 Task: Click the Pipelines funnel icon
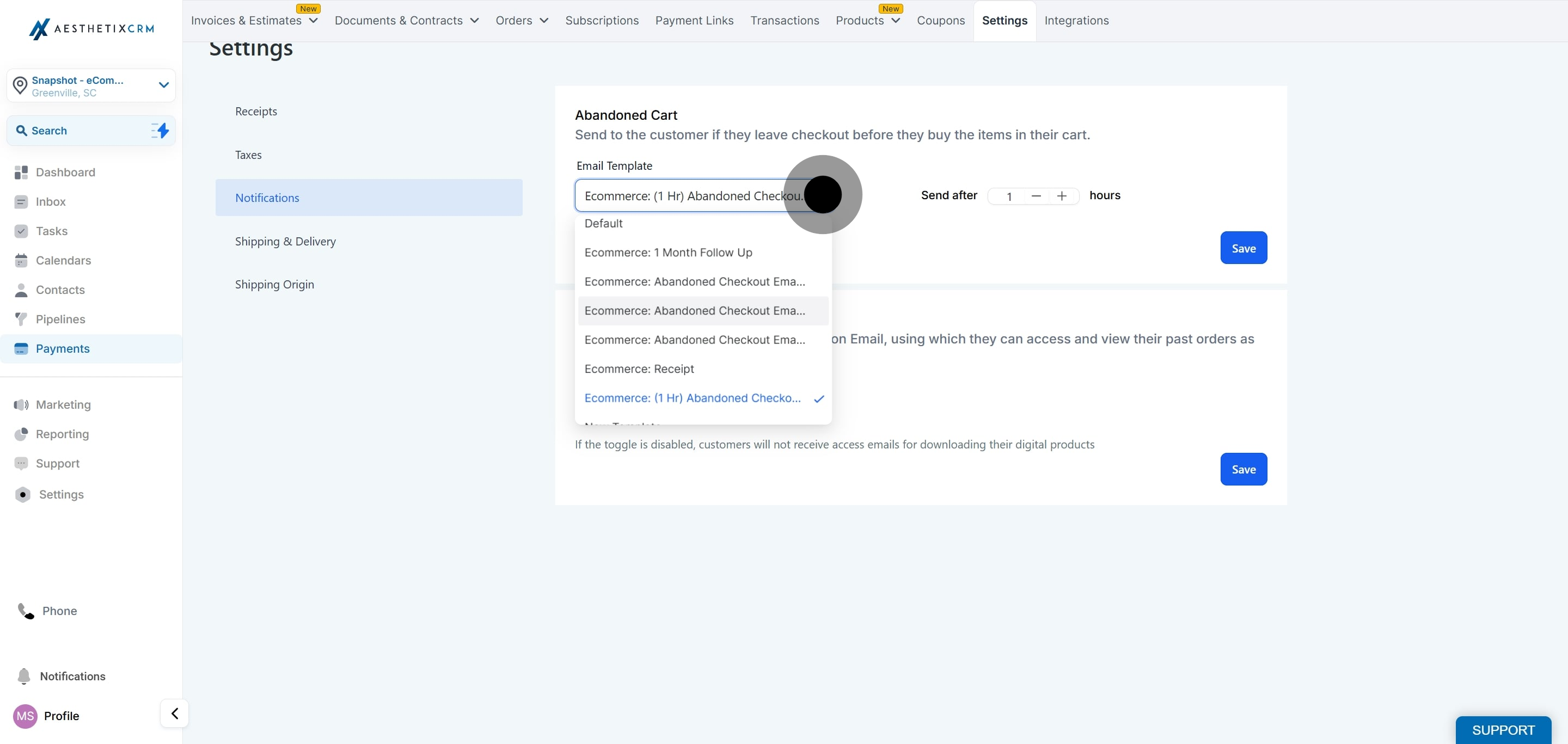coord(21,319)
